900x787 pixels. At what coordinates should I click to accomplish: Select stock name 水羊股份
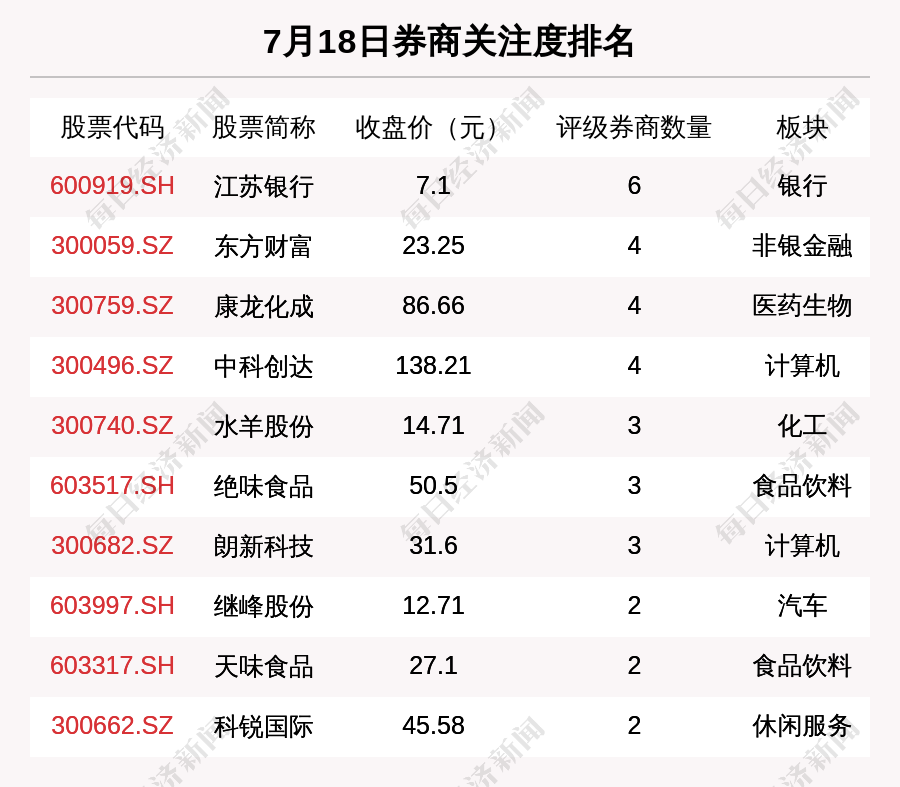click(x=263, y=427)
